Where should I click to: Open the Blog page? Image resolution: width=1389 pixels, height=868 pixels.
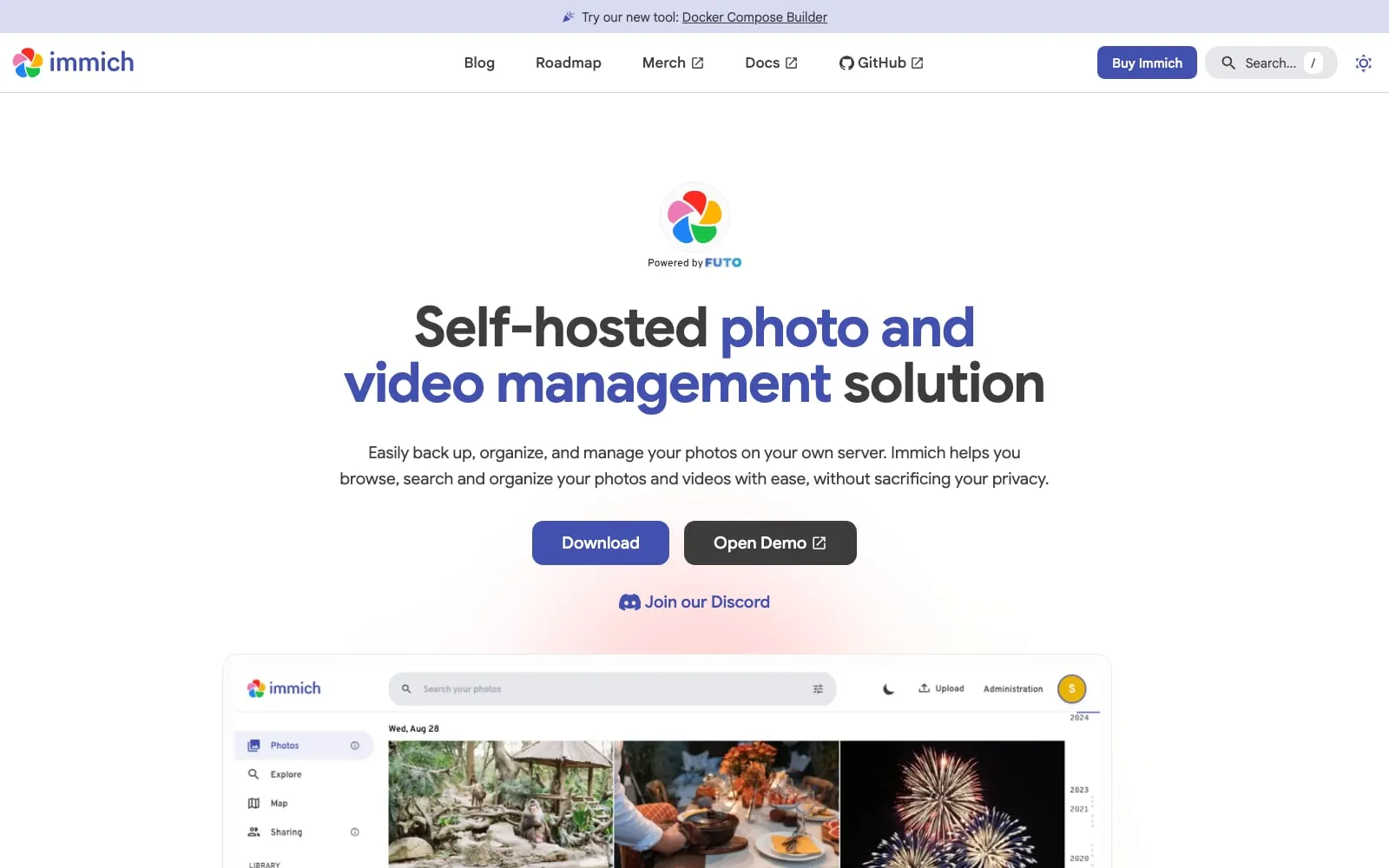(x=479, y=62)
